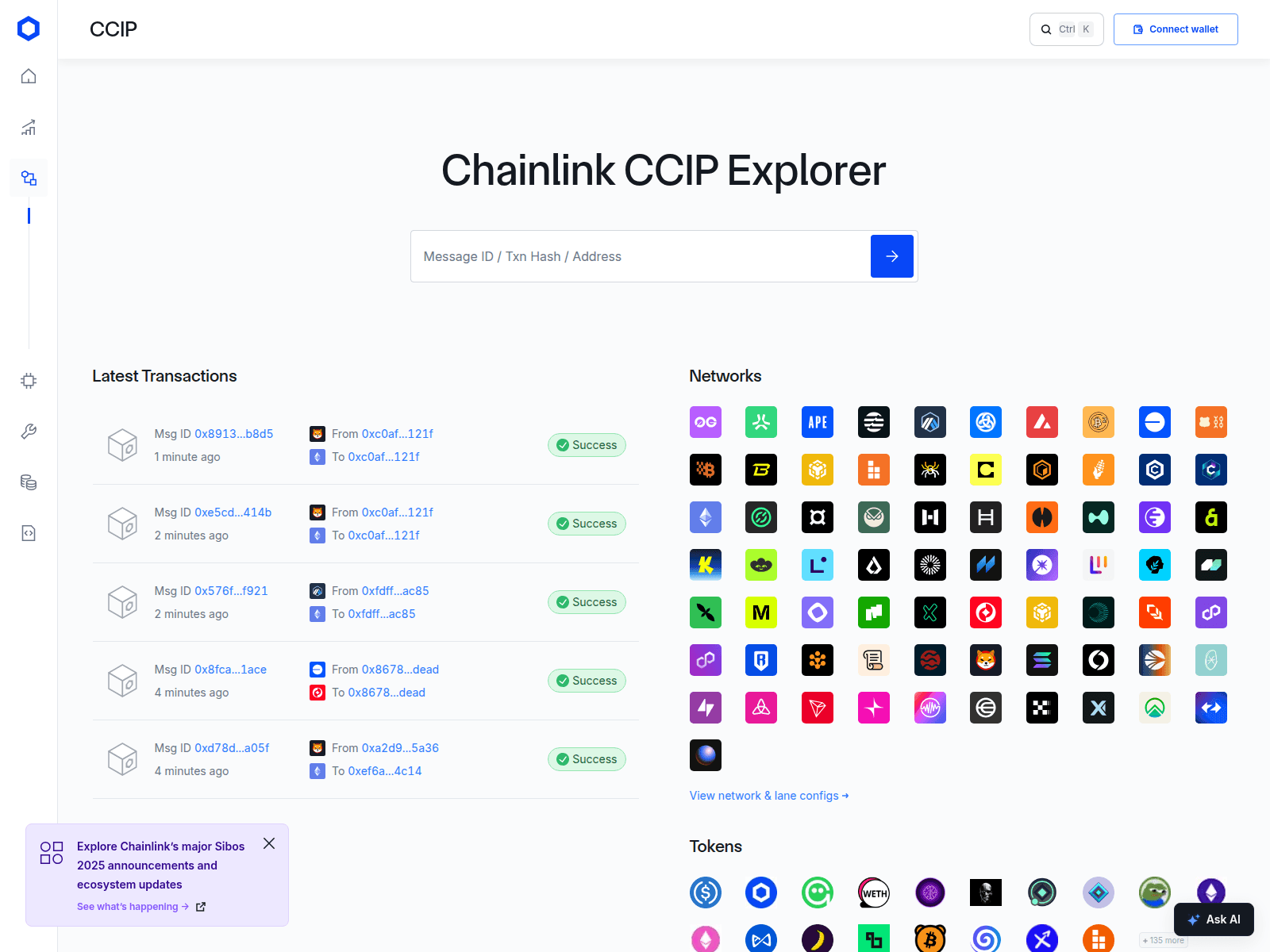Select the blue Base network icon
This screenshot has width=1270, height=952.
(x=1155, y=422)
